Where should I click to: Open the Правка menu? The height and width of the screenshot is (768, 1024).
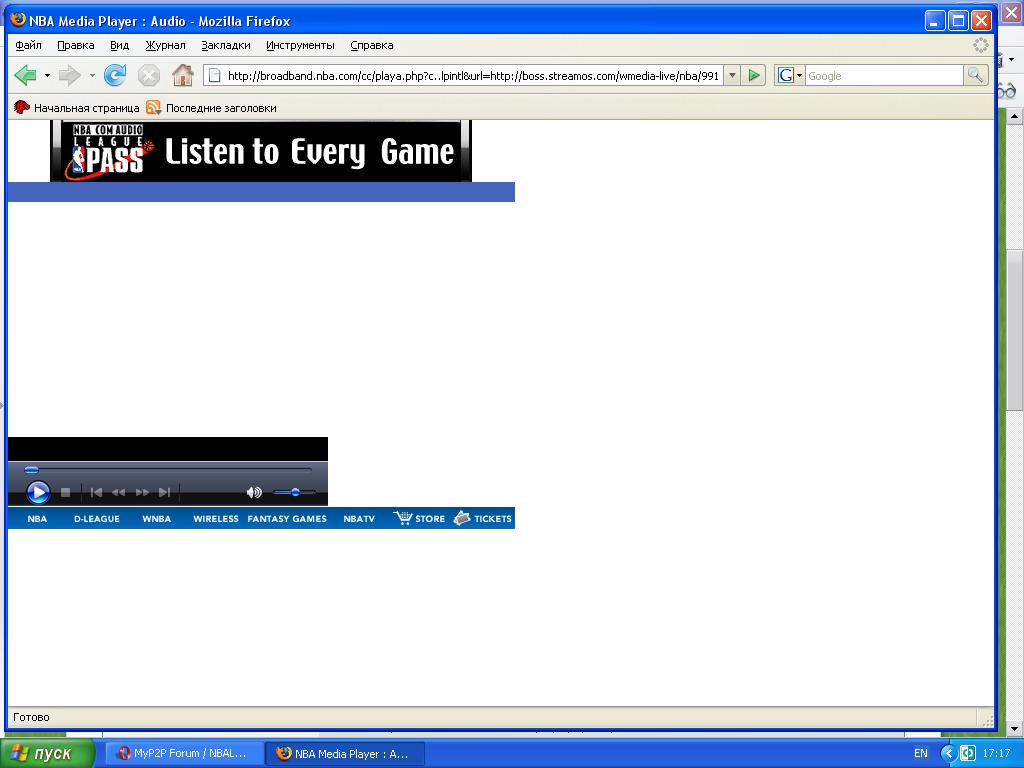pos(76,45)
